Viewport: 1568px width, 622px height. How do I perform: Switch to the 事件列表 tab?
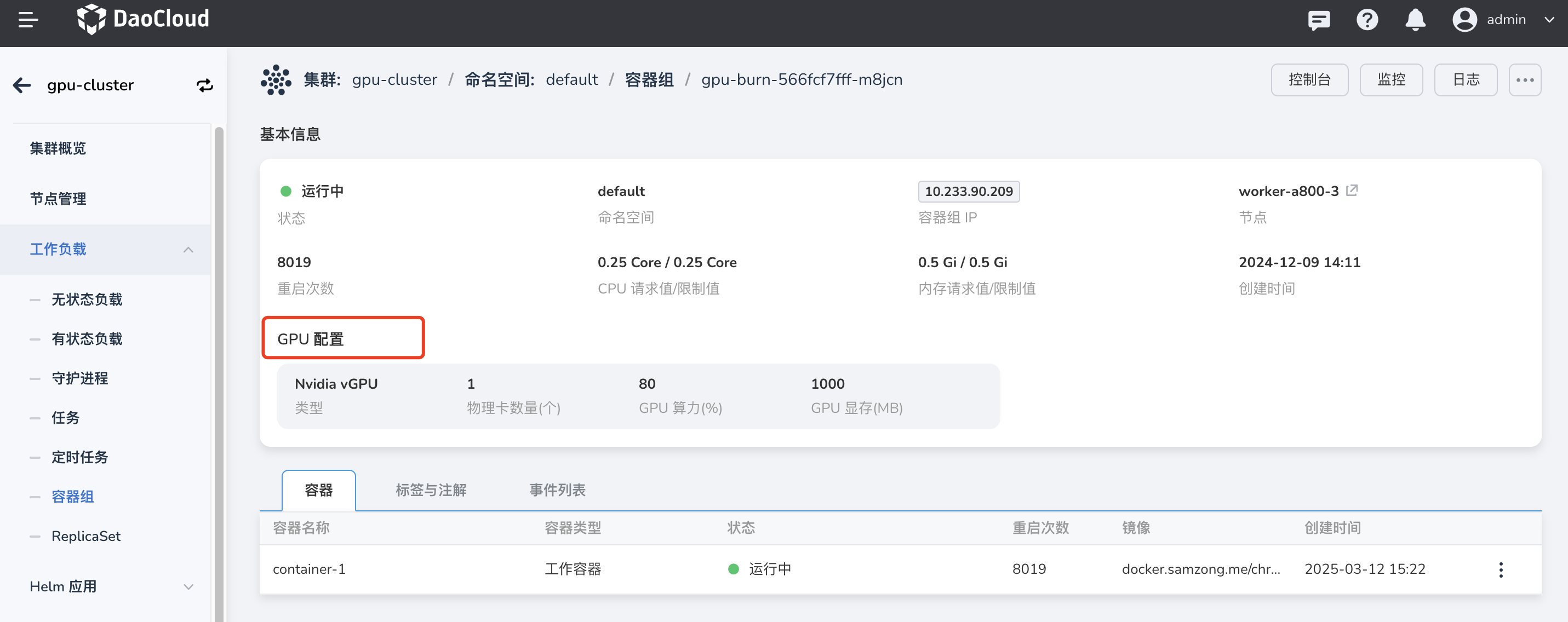click(557, 490)
